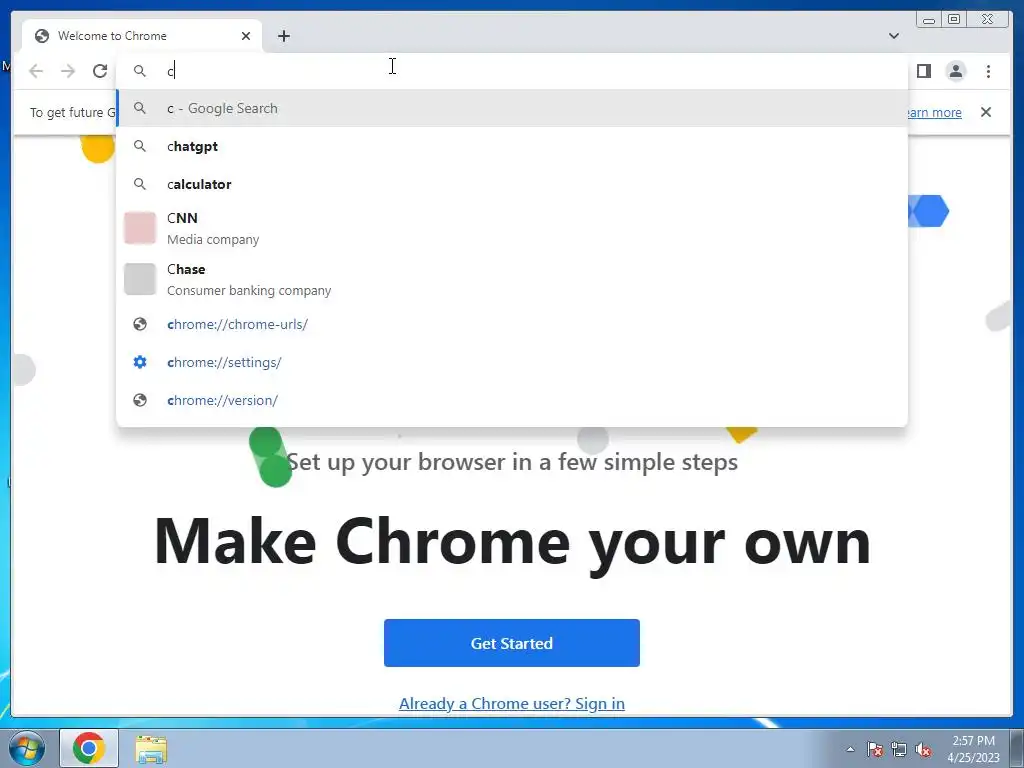The height and width of the screenshot is (768, 1024).
Task: Click the globe icon beside chrome://version/
Action: click(x=140, y=400)
